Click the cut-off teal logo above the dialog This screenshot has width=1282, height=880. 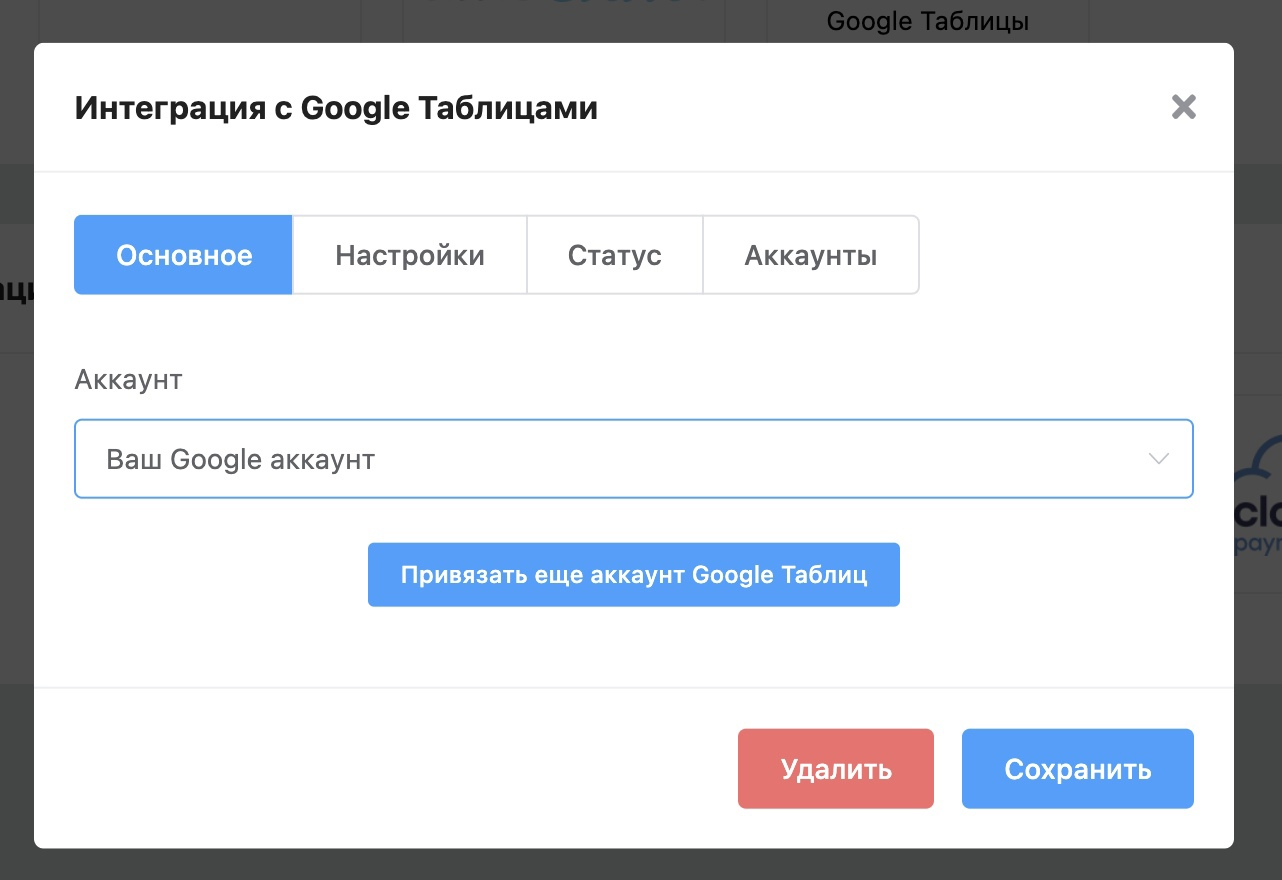pyautogui.click(x=560, y=8)
